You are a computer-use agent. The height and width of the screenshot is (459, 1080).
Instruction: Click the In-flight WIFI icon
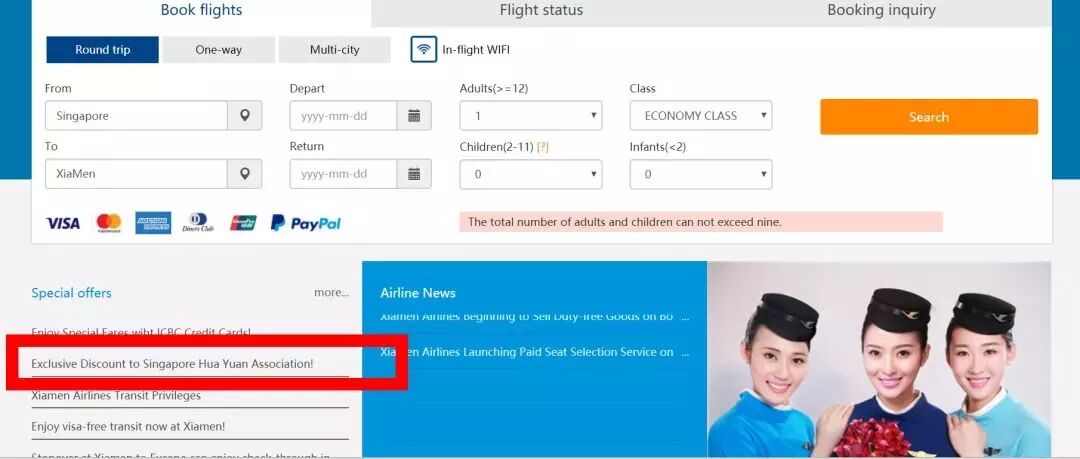click(x=424, y=50)
